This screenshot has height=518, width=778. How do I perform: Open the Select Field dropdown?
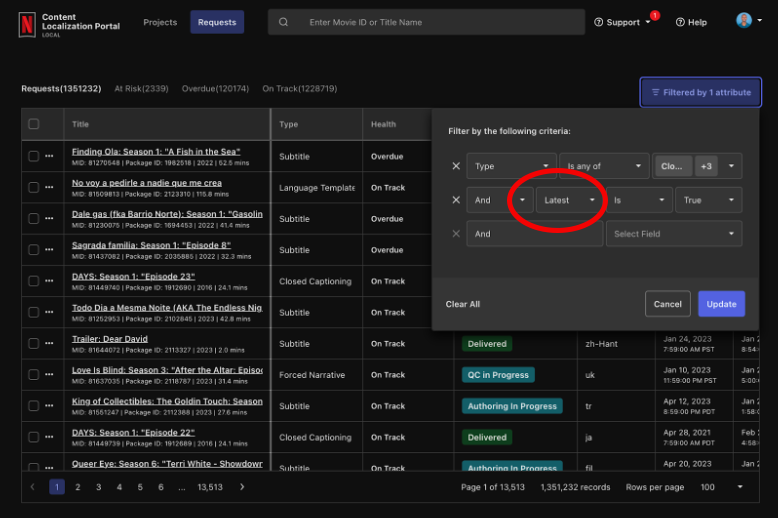(674, 234)
